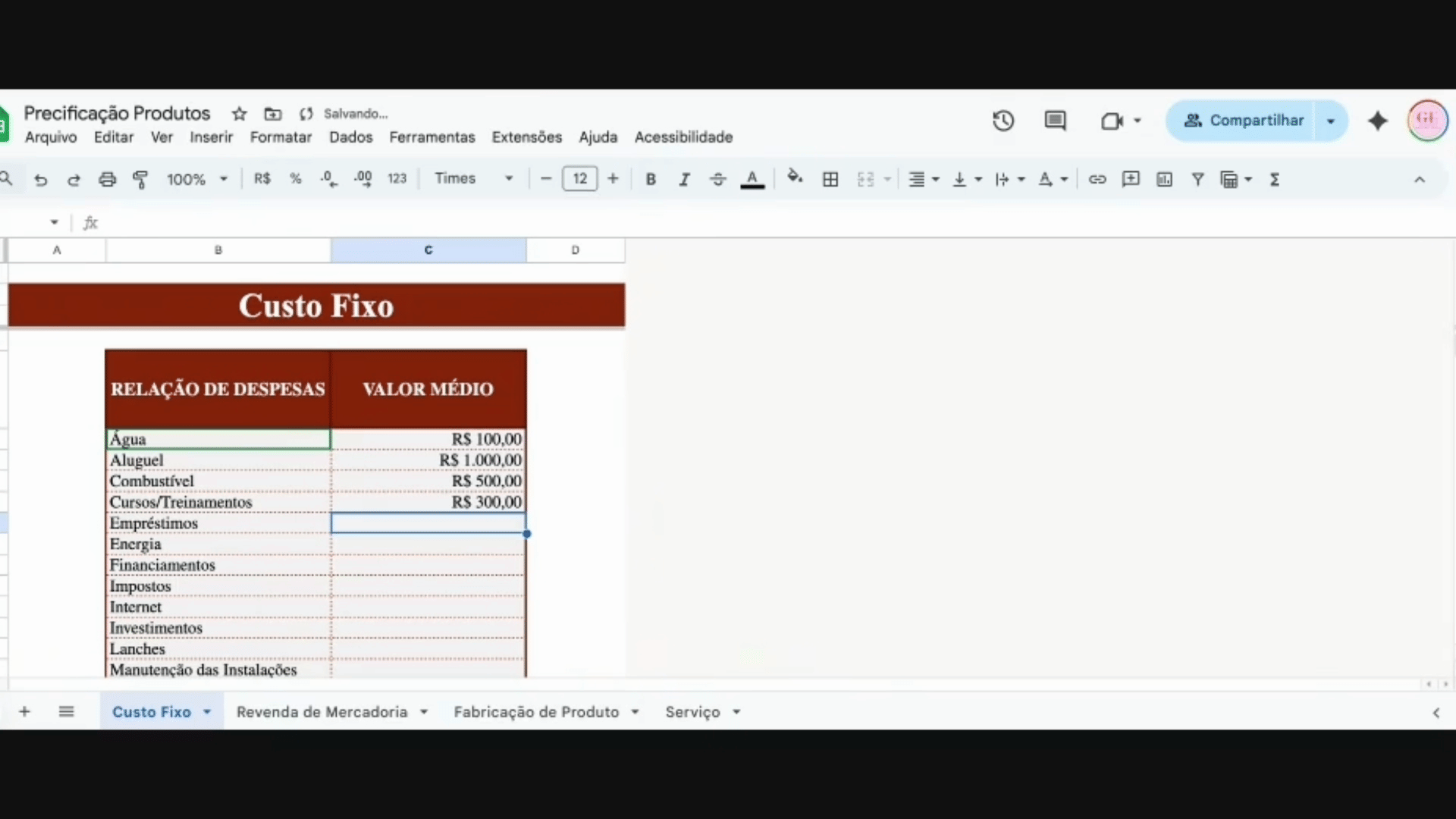Click the undo arrow icon
The image size is (1456, 819).
pyautogui.click(x=41, y=180)
